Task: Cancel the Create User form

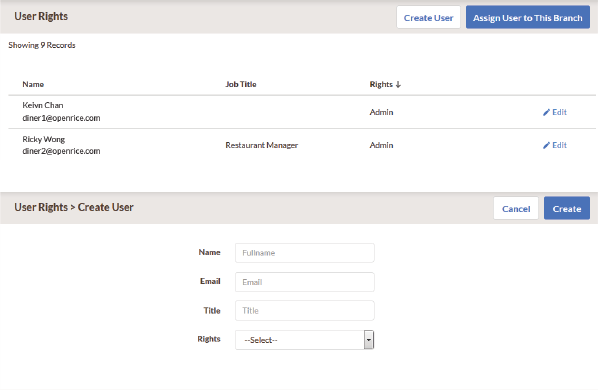Action: click(x=516, y=208)
